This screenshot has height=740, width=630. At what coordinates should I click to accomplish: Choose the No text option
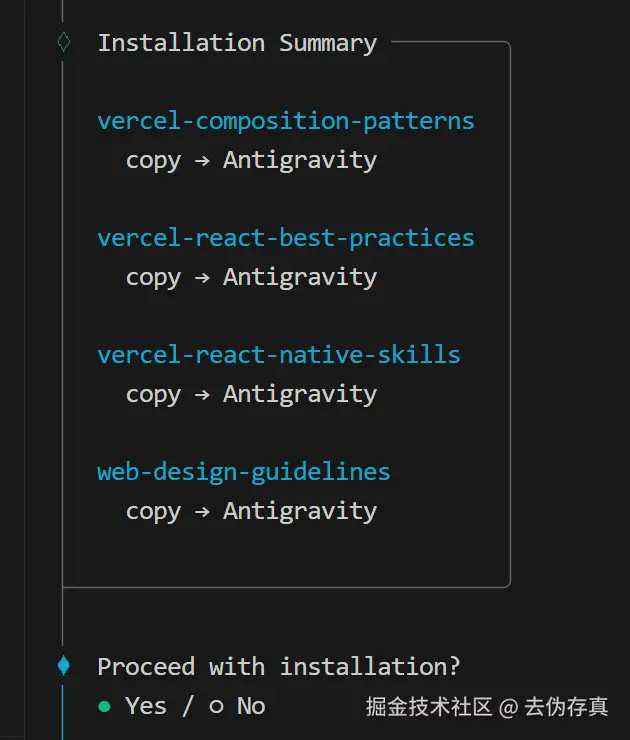tap(251, 706)
